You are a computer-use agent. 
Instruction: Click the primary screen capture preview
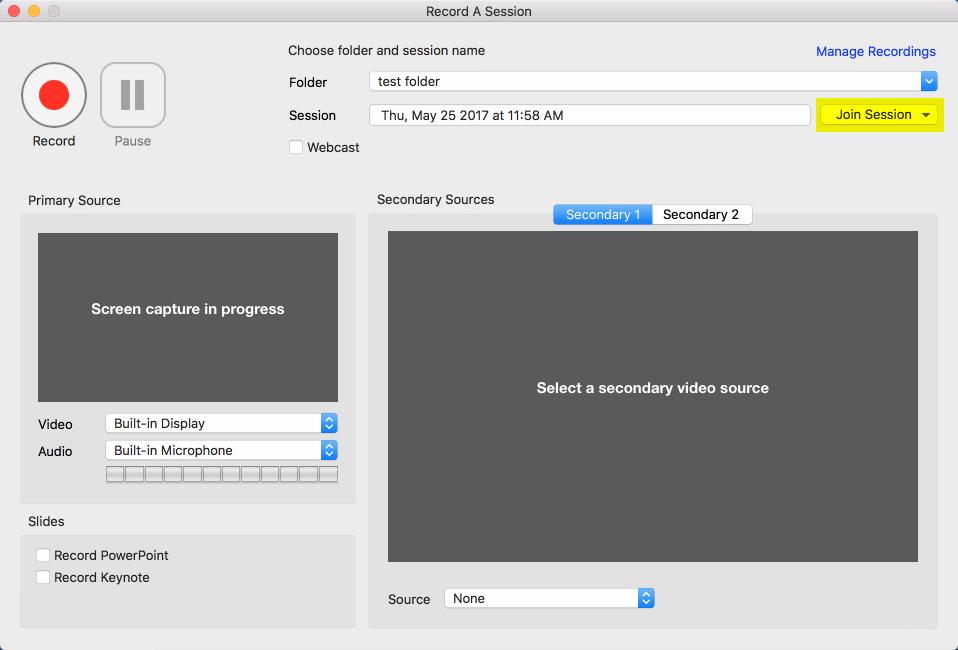coord(188,317)
